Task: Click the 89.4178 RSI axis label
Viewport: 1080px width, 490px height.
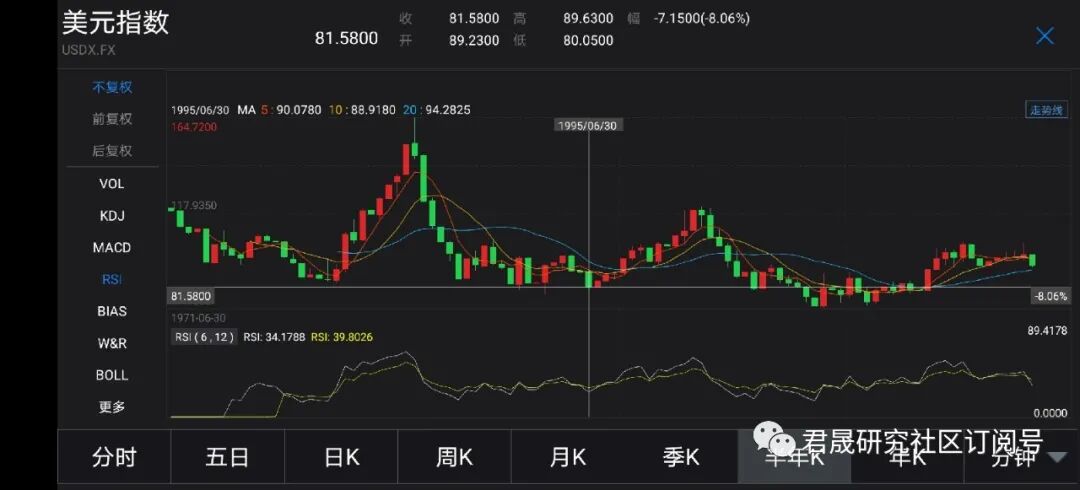Action: point(1047,331)
